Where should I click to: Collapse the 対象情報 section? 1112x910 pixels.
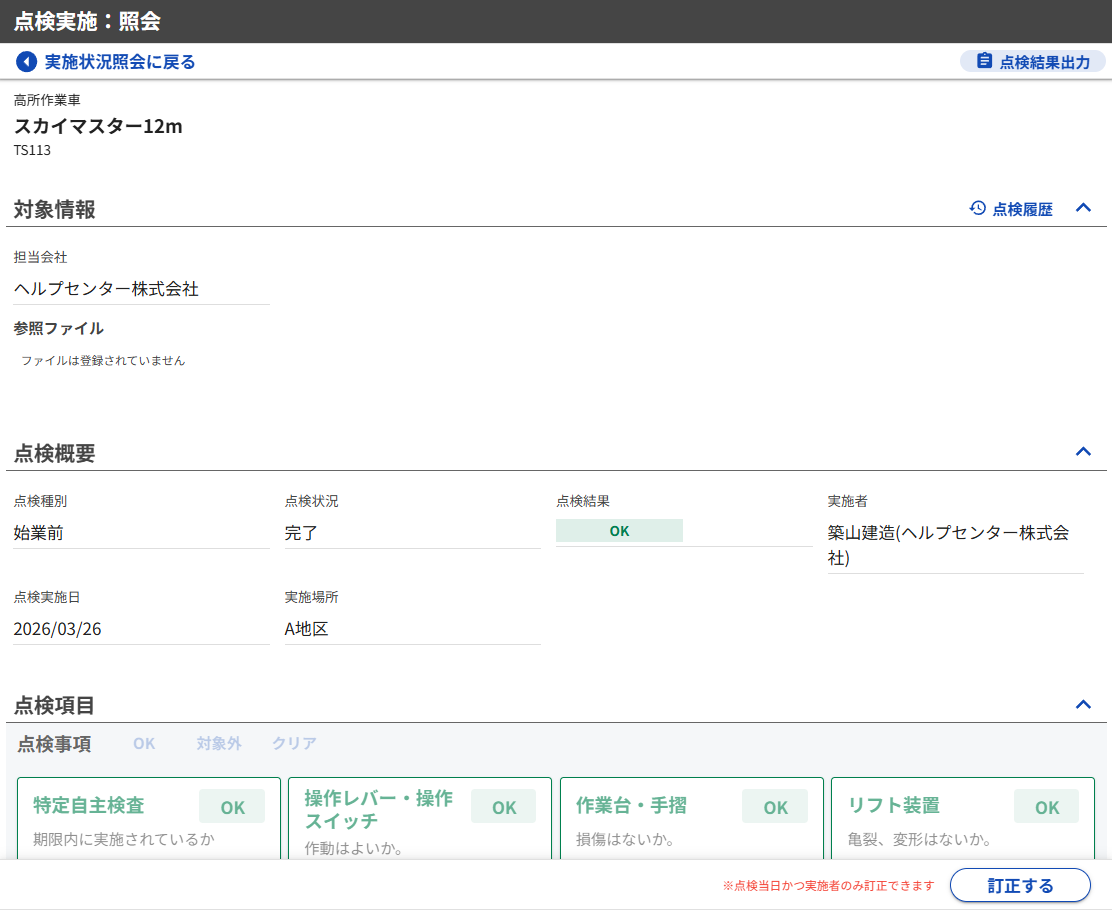(x=1083, y=208)
